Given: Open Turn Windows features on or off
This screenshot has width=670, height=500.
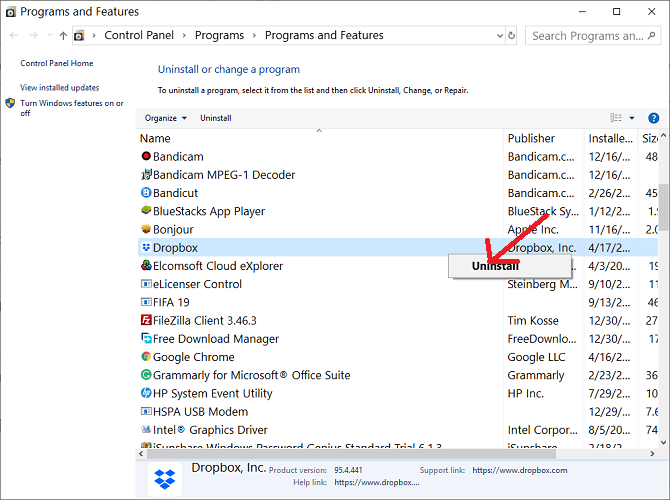Looking at the screenshot, I should (x=72, y=108).
